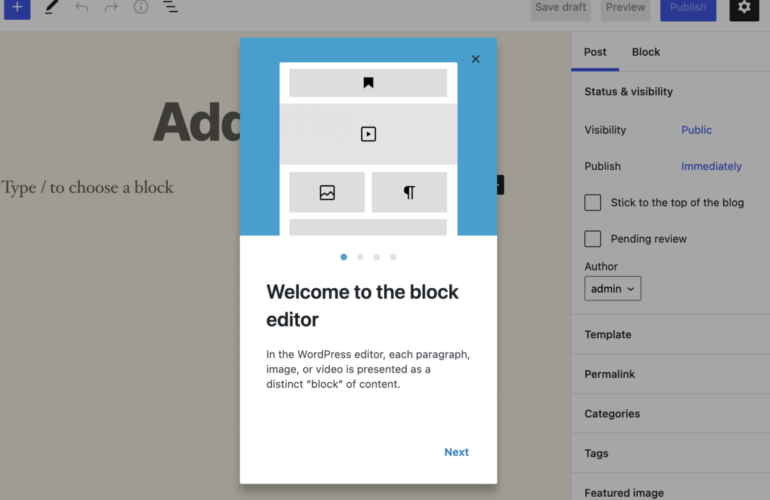This screenshot has width=770, height=500.
Task: Switch to the Post tab
Action: (x=595, y=52)
